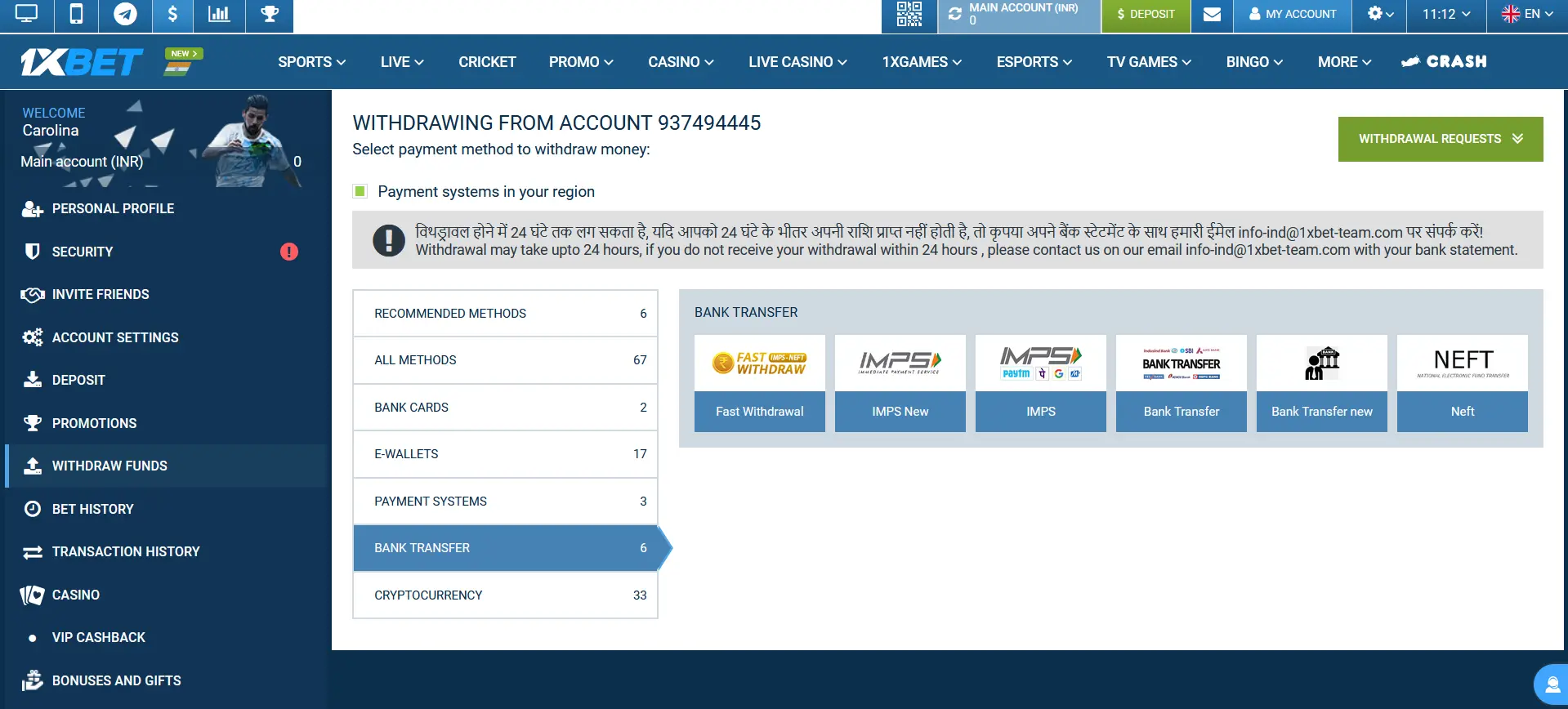Select All Methods category
This screenshot has width=1568, height=709.
pyautogui.click(x=505, y=360)
